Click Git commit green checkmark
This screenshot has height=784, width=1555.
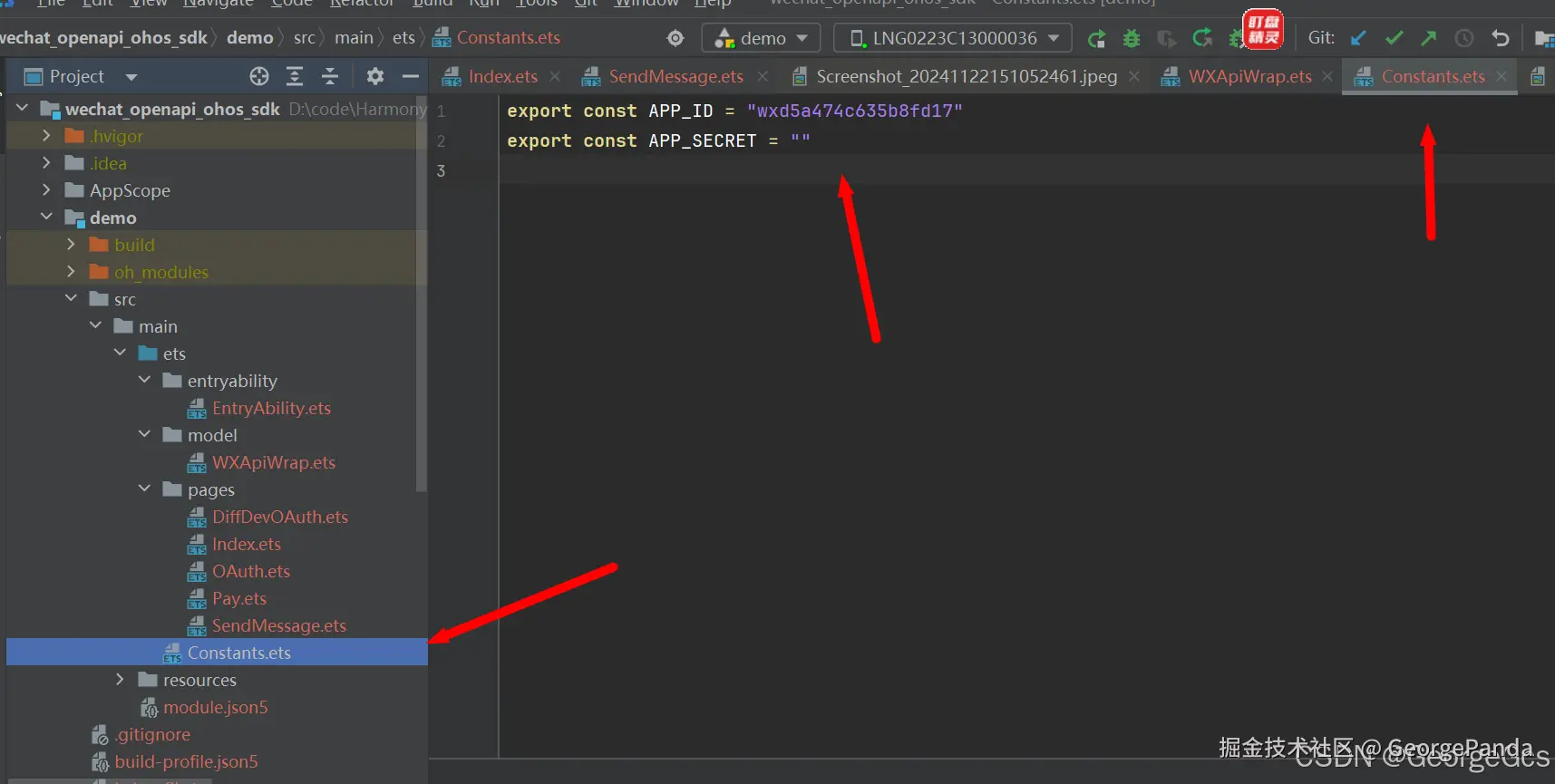[x=1394, y=38]
